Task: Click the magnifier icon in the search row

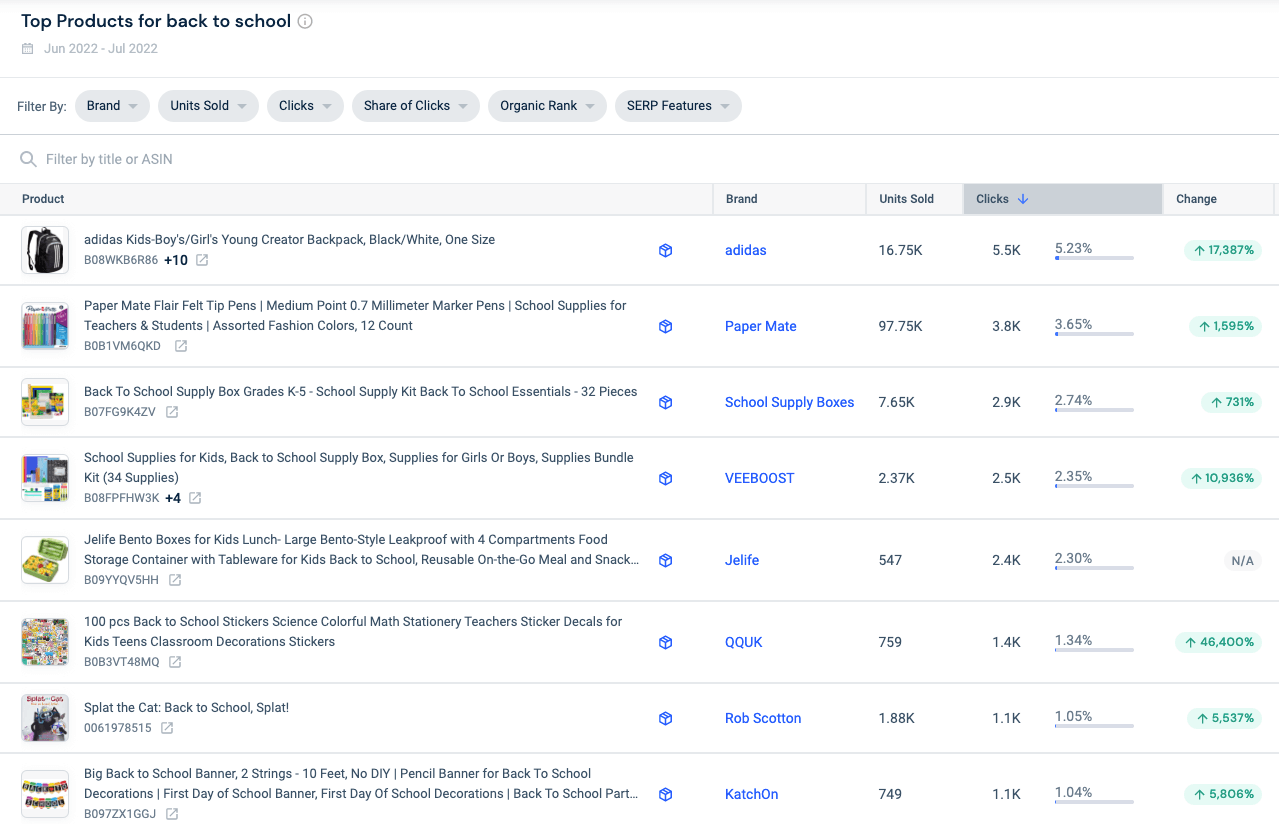Action: (29, 159)
